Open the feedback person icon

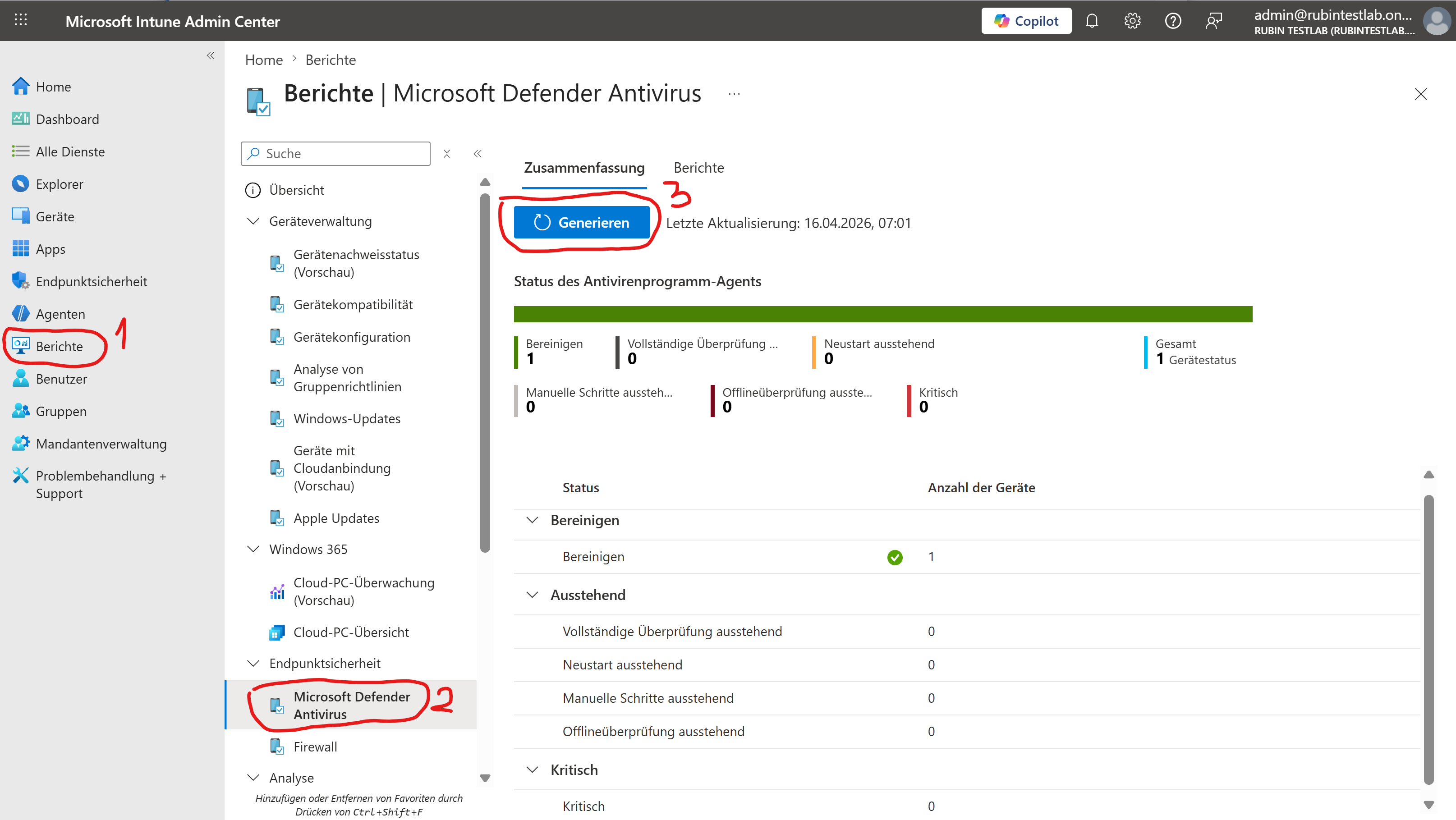[x=1213, y=21]
